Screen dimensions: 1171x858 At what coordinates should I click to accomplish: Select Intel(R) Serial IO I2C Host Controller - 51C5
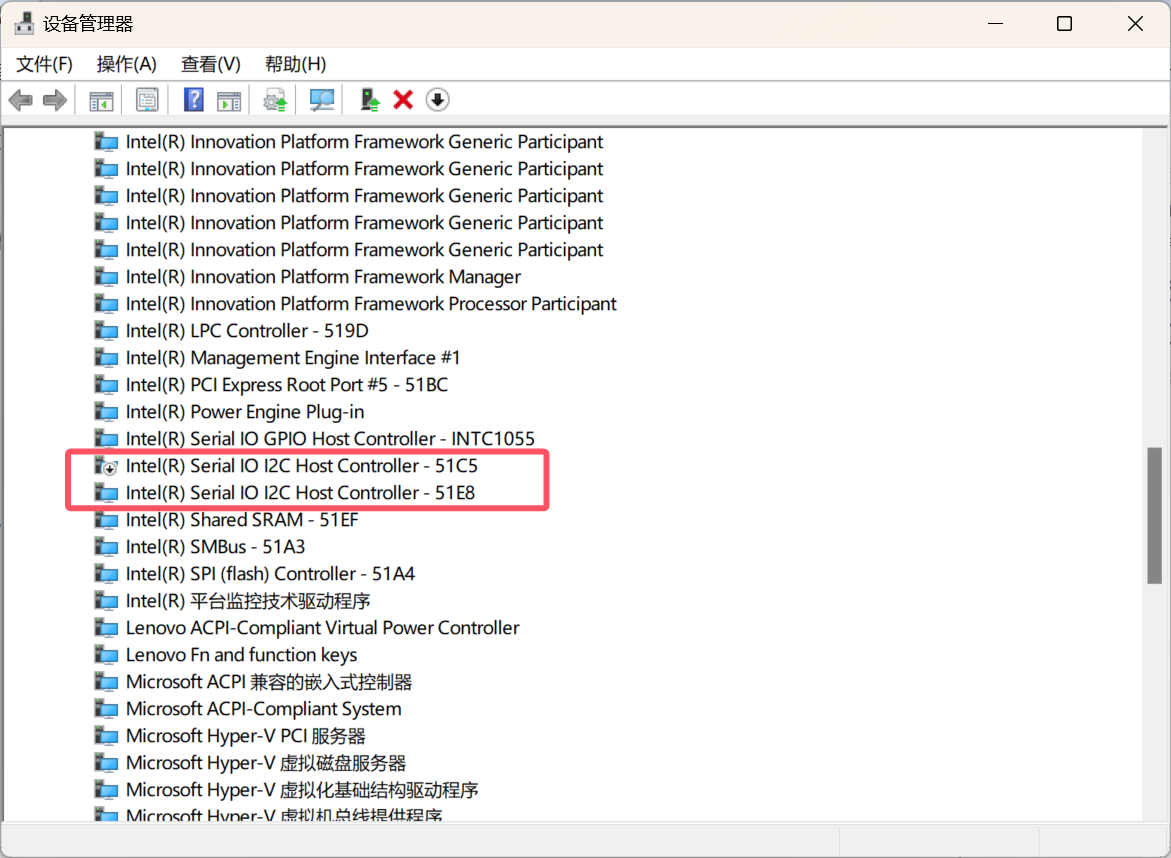click(302, 466)
